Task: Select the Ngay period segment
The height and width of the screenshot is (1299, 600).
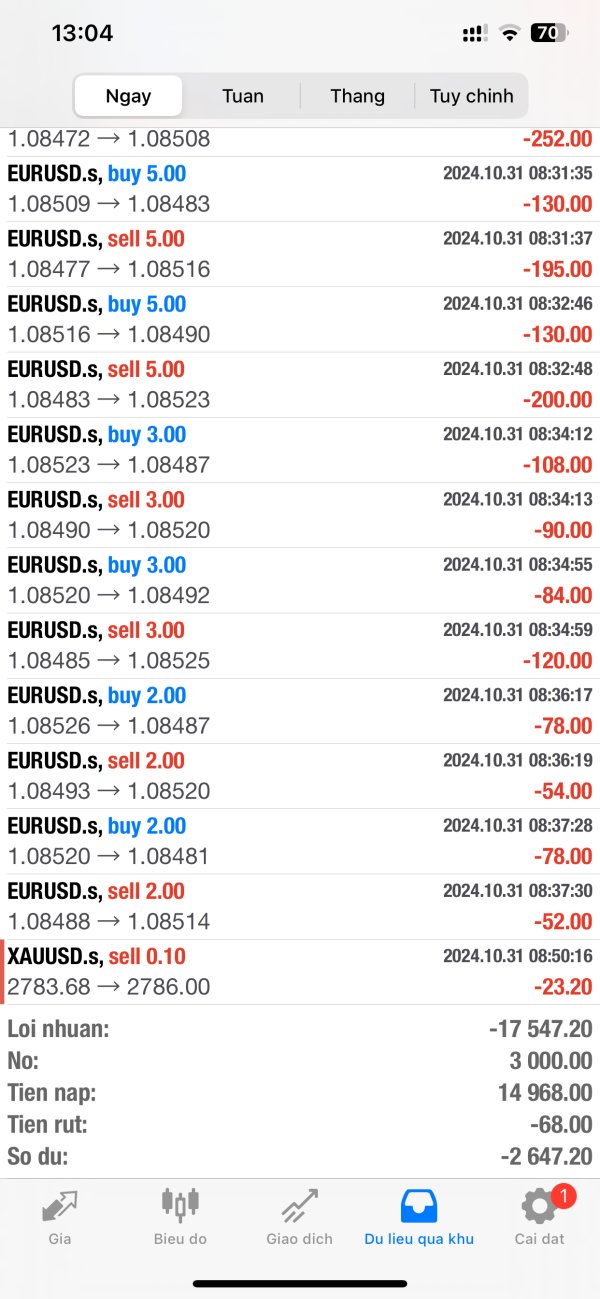Action: 128,96
